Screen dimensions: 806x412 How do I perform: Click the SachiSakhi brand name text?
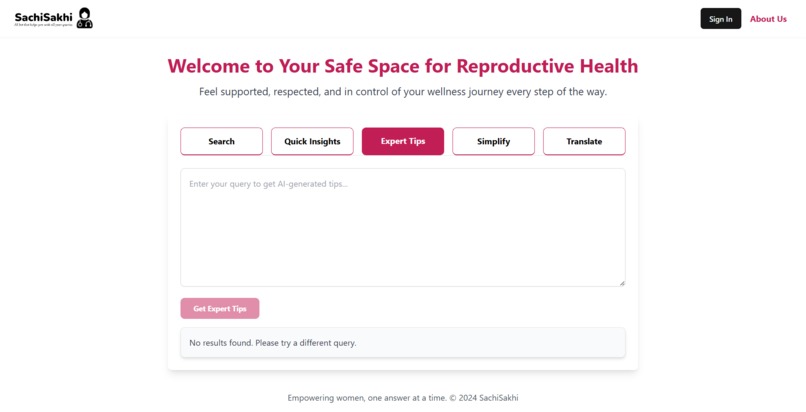tap(43, 17)
